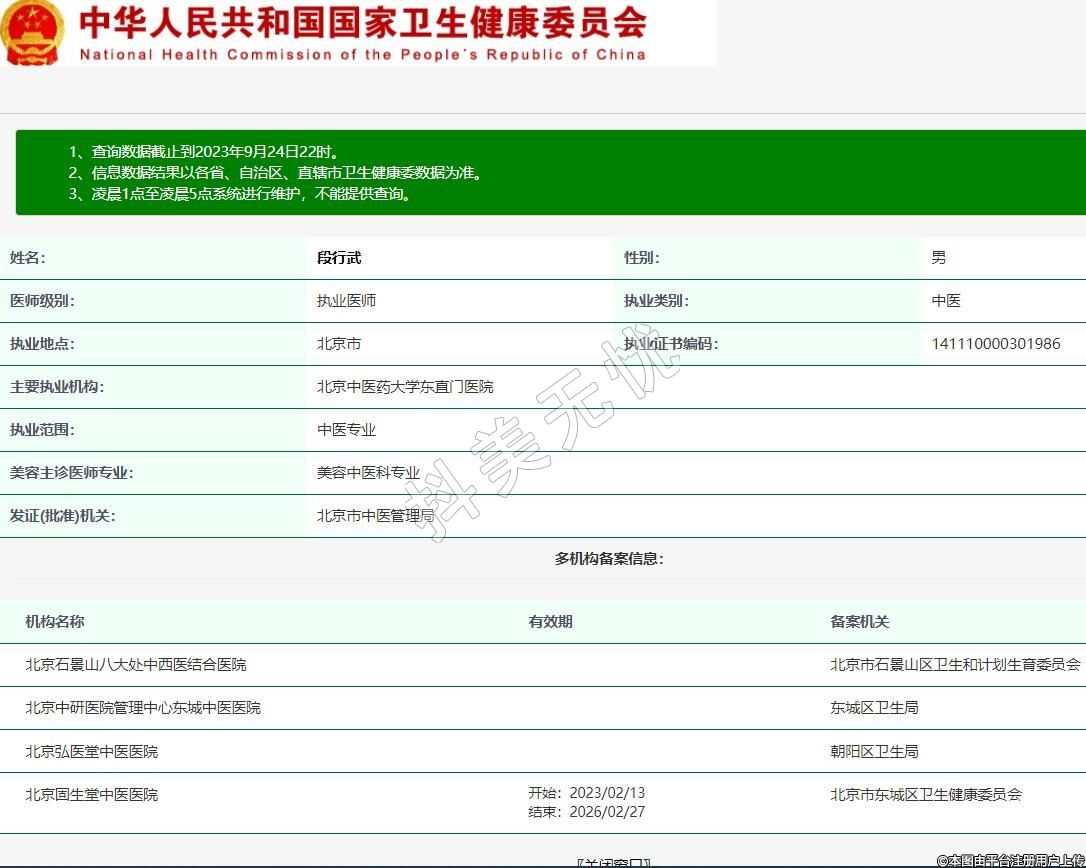Screen dimensions: 1086x868
Task: Select the 北京弘医堂中医医院 row
Action: click(x=91, y=752)
